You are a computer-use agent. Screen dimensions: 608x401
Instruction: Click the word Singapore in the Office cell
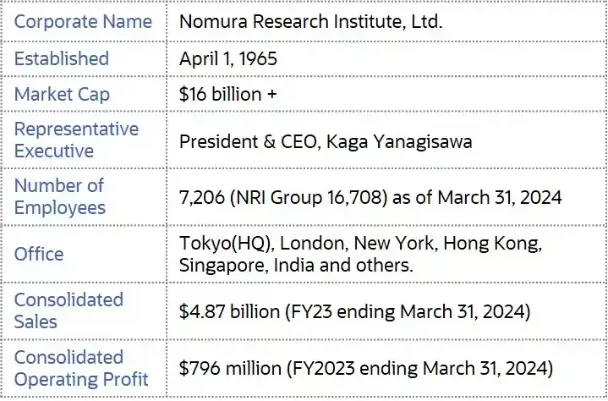click(221, 264)
